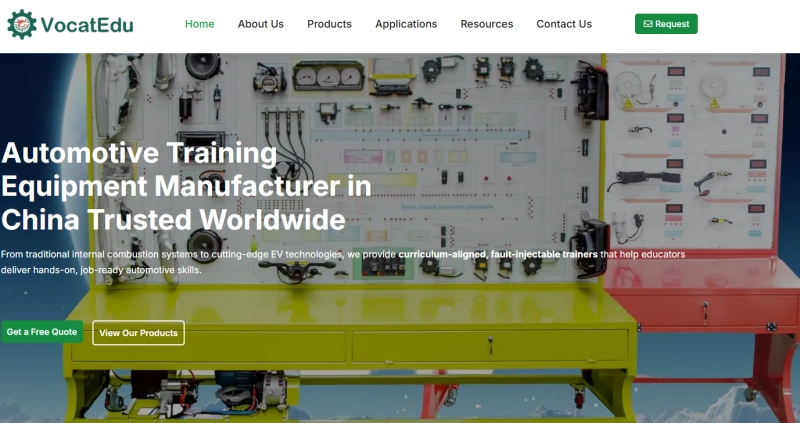
Task: Click the VocatEdu brand name text
Action: (x=88, y=24)
